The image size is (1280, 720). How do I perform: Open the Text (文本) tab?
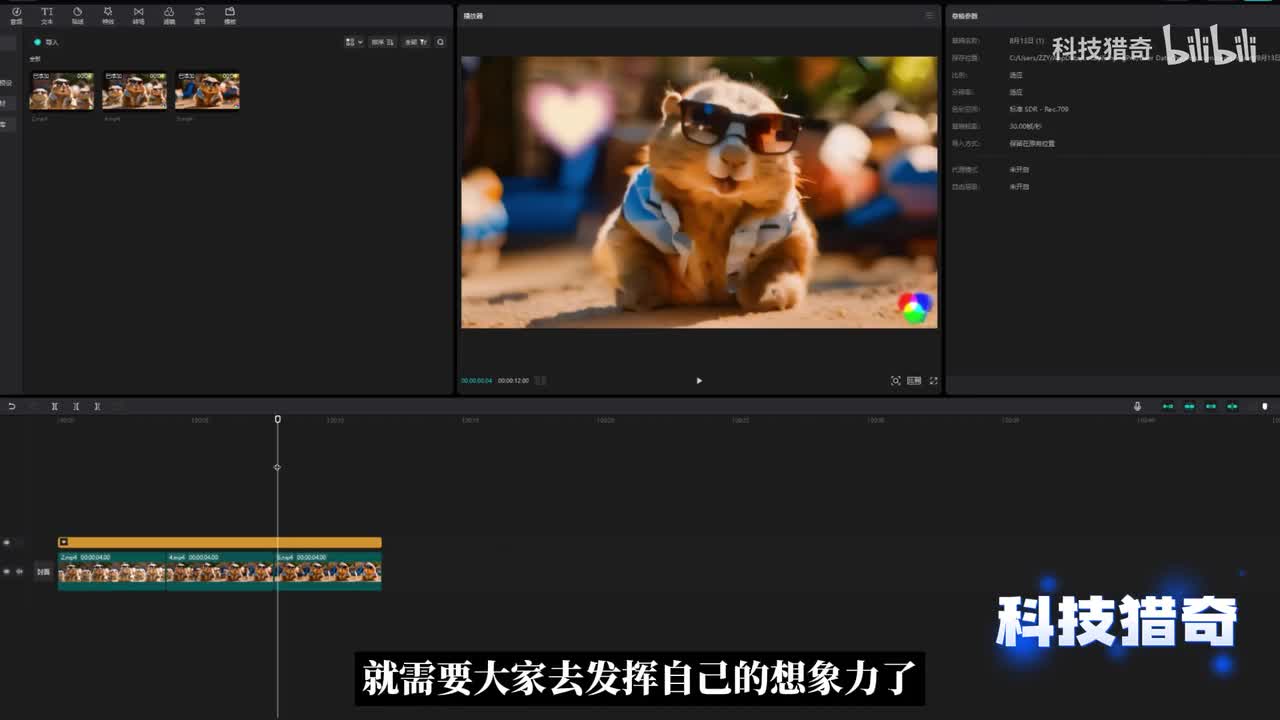pos(47,14)
